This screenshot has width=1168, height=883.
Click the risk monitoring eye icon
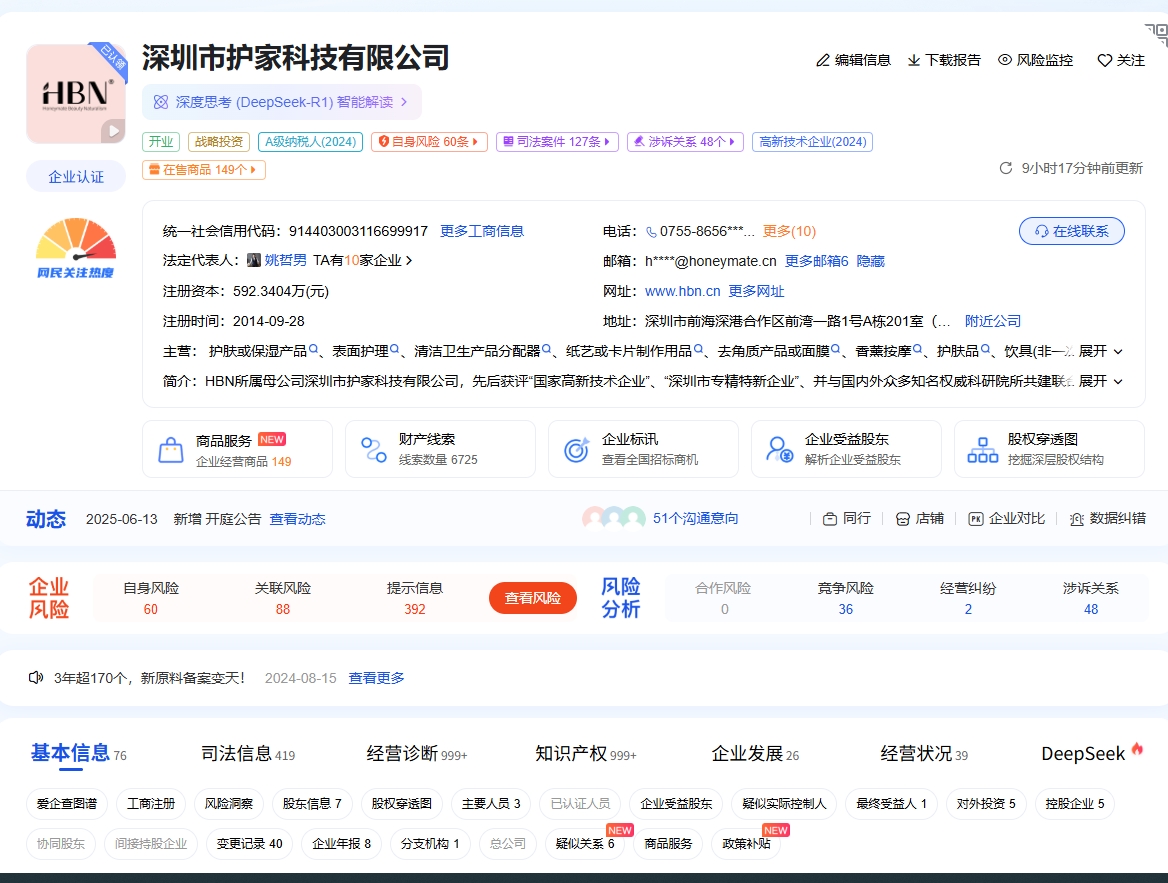tap(1005, 60)
